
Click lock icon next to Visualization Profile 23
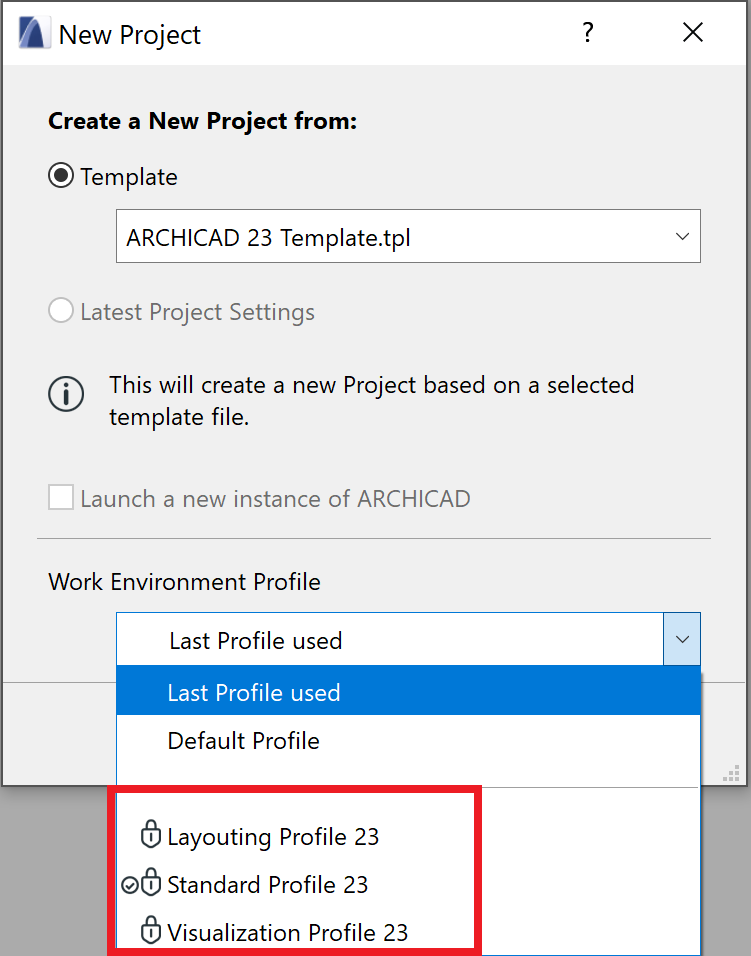pos(151,932)
